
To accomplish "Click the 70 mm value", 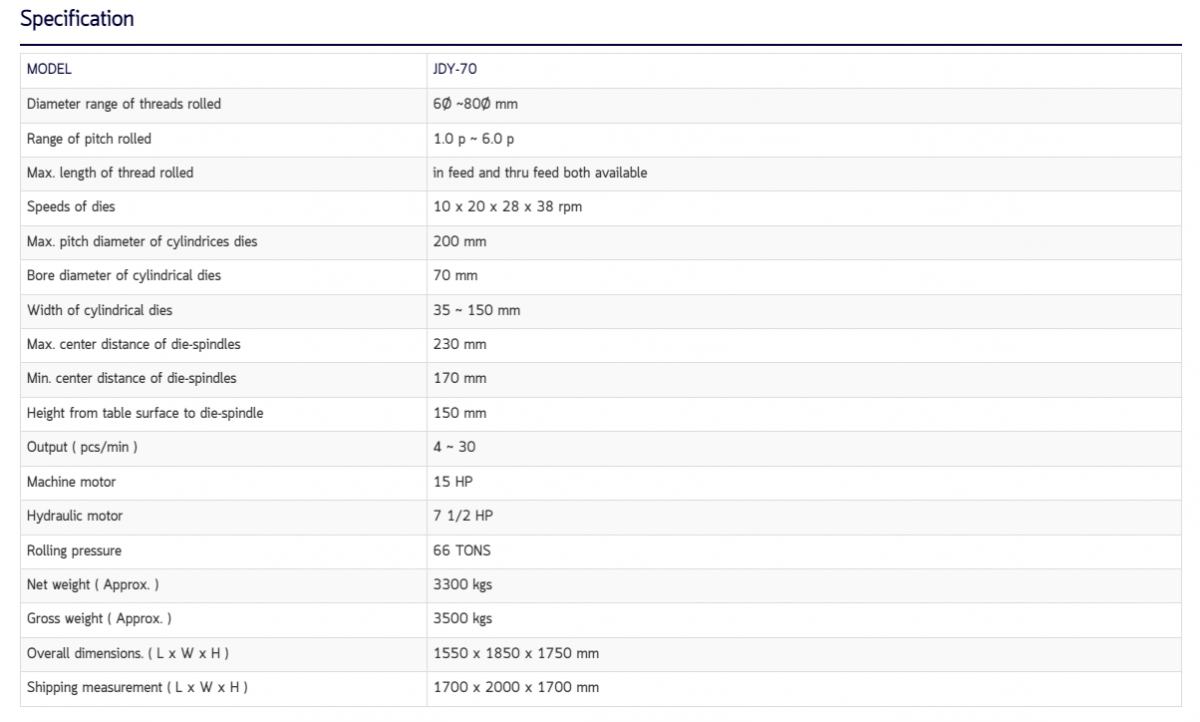I will click(x=455, y=276).
